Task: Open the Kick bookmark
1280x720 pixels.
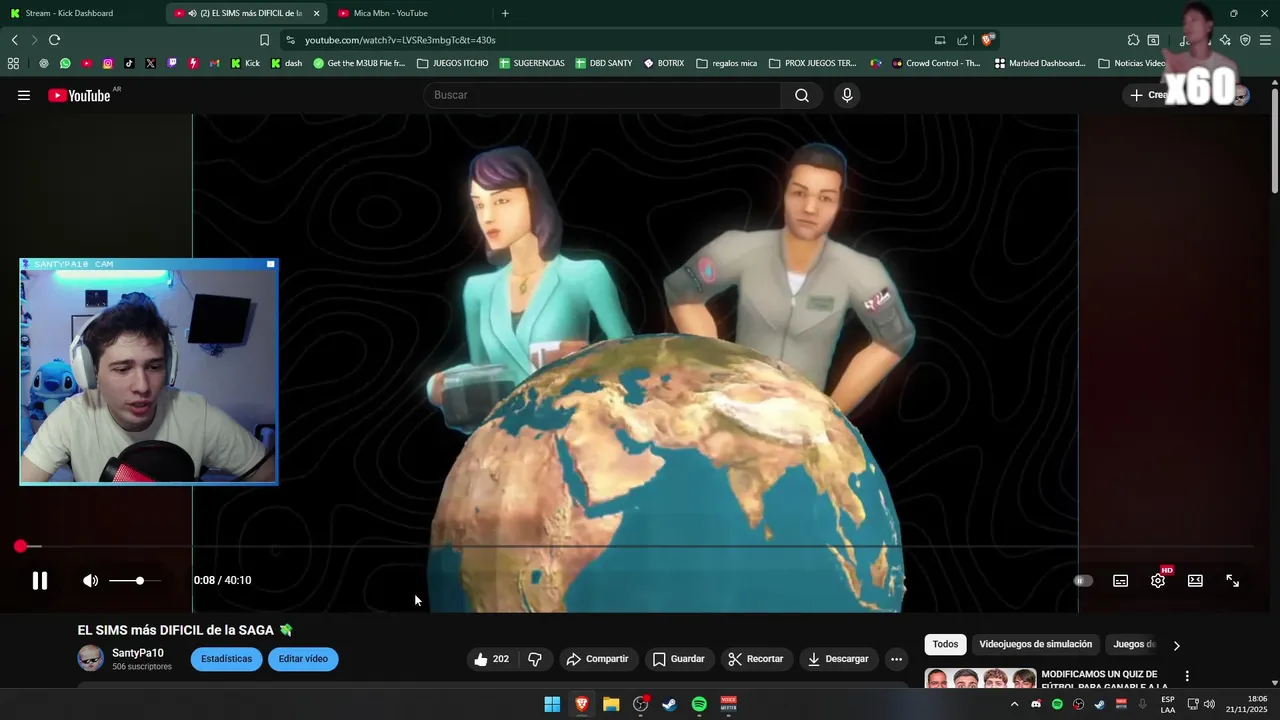Action: (x=245, y=63)
